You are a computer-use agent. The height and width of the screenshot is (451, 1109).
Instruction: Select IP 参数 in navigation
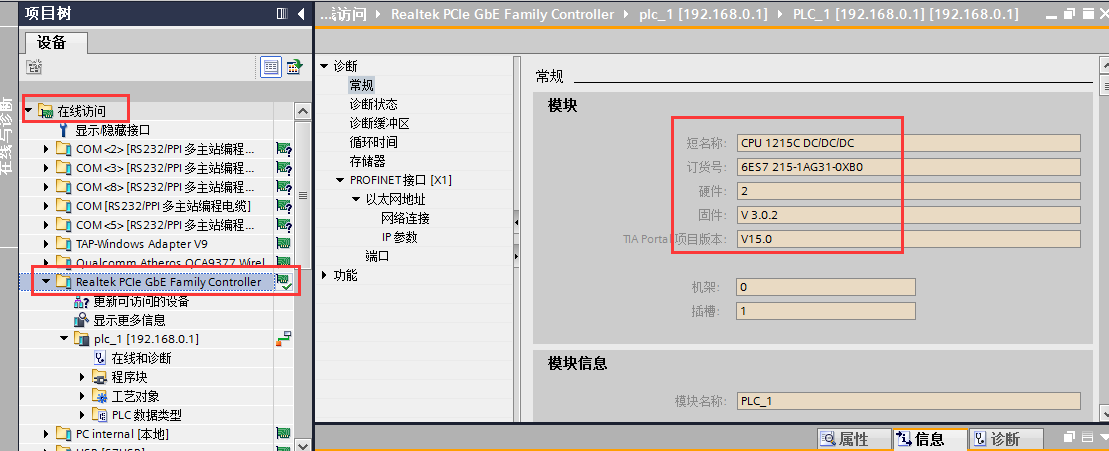tap(400, 238)
